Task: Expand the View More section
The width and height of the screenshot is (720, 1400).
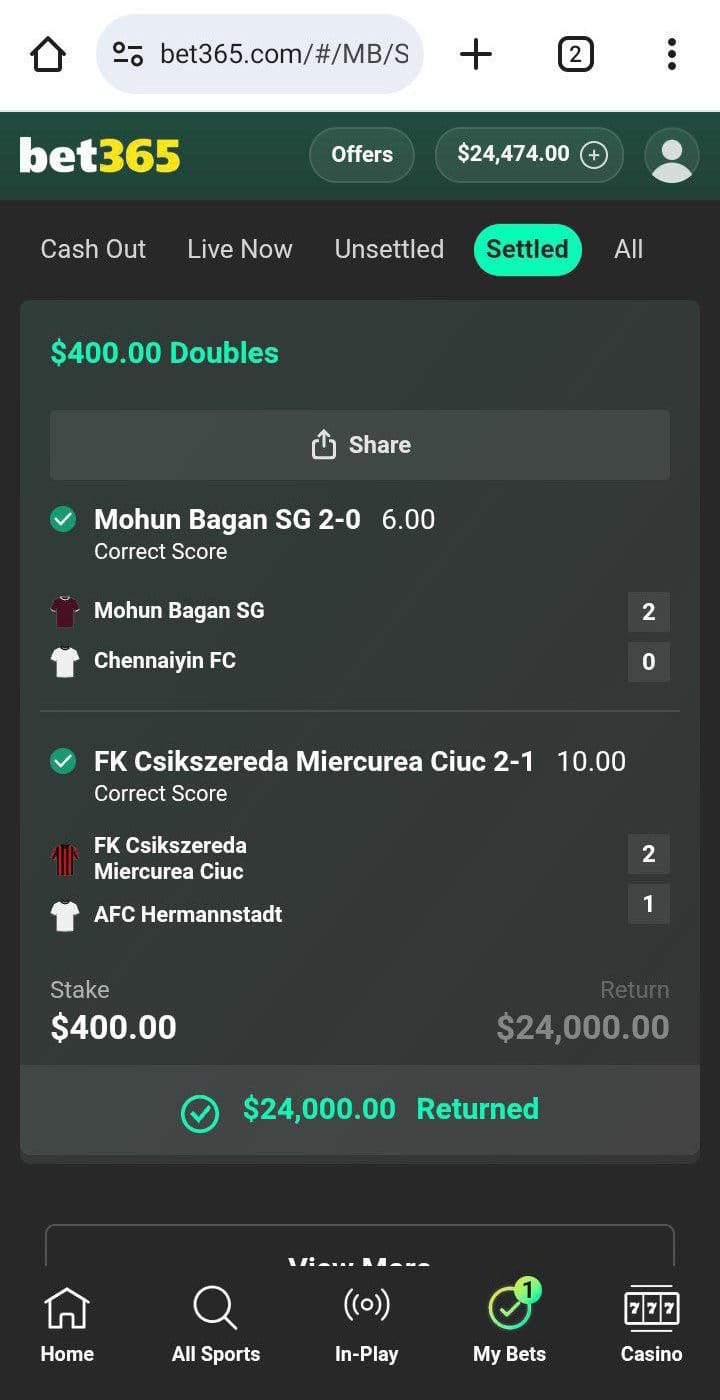Action: point(360,1252)
